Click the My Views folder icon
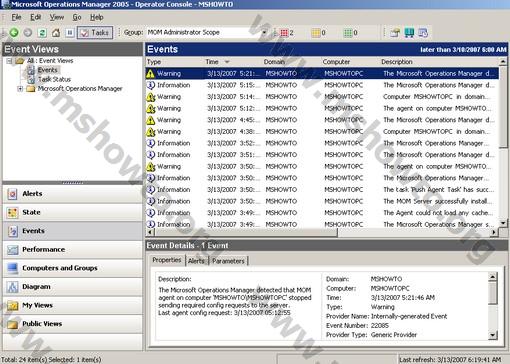The image size is (510, 364). tap(13, 305)
